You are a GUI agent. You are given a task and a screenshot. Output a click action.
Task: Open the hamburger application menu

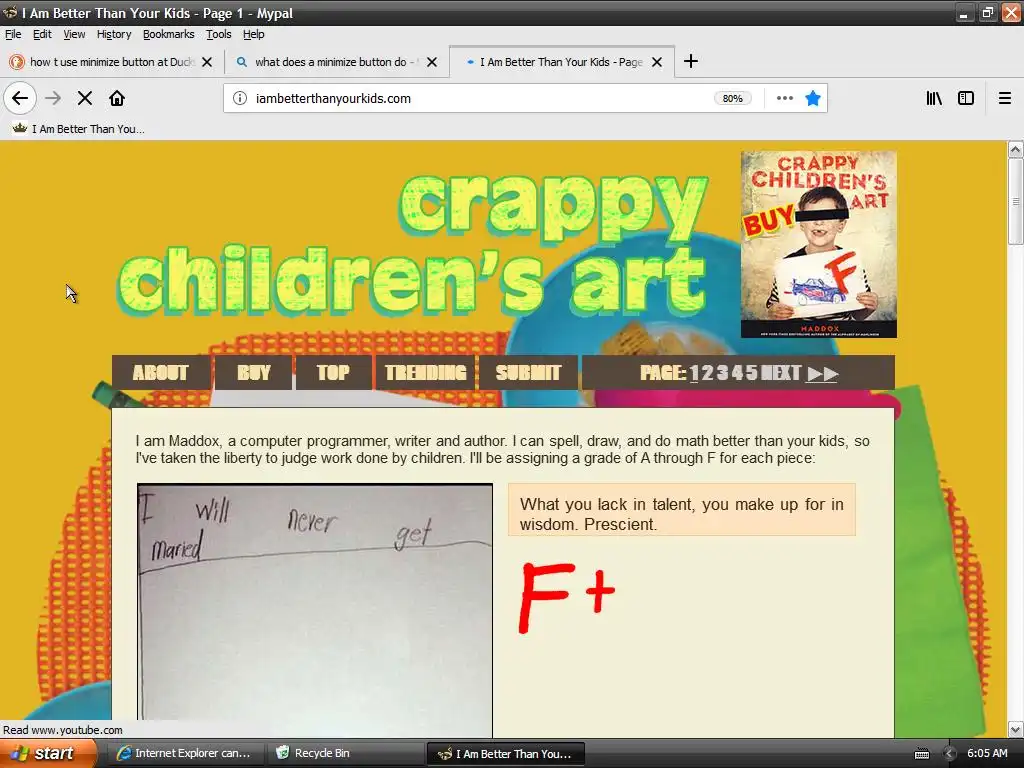point(1005,98)
